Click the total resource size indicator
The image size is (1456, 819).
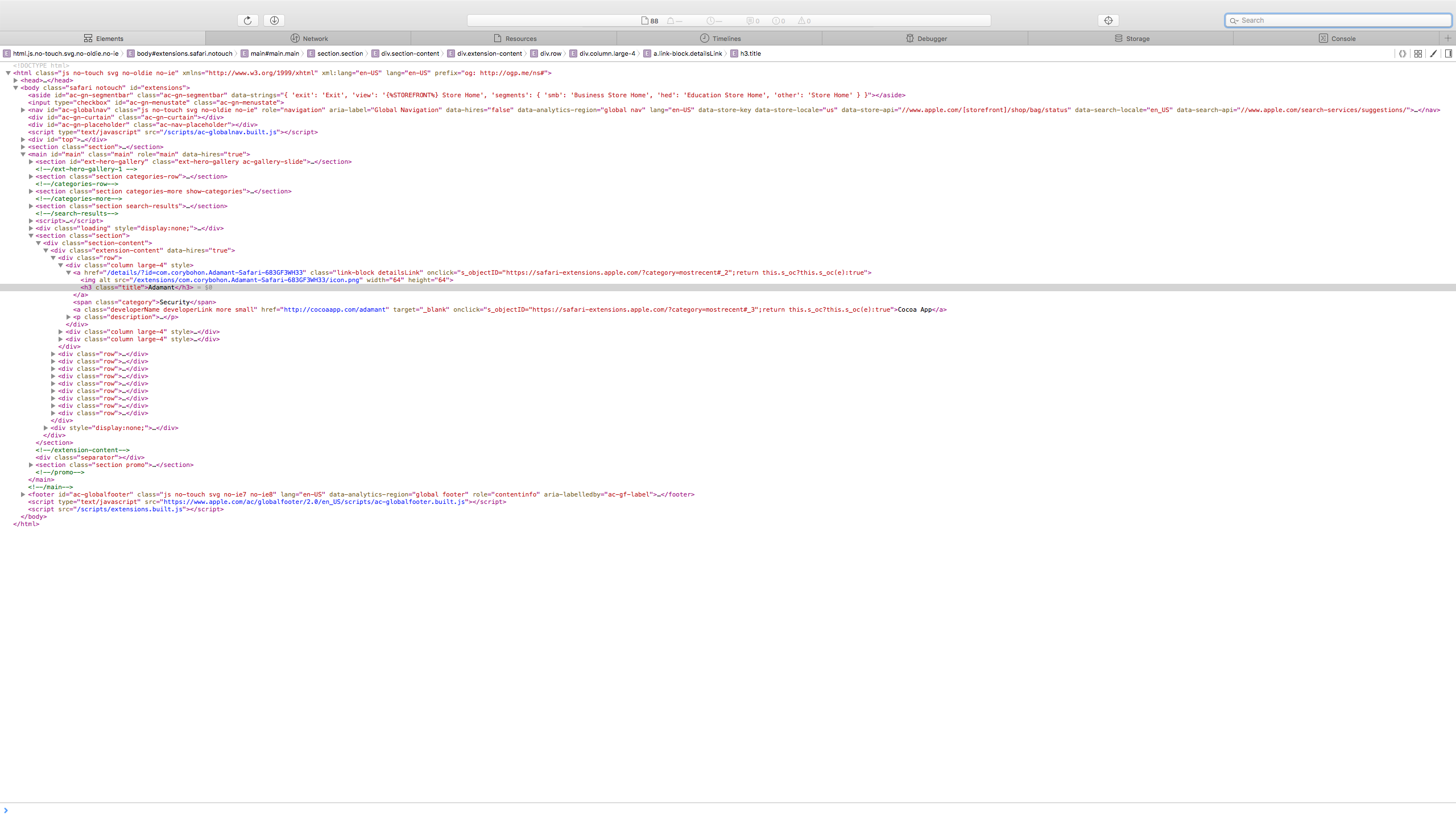[674, 21]
